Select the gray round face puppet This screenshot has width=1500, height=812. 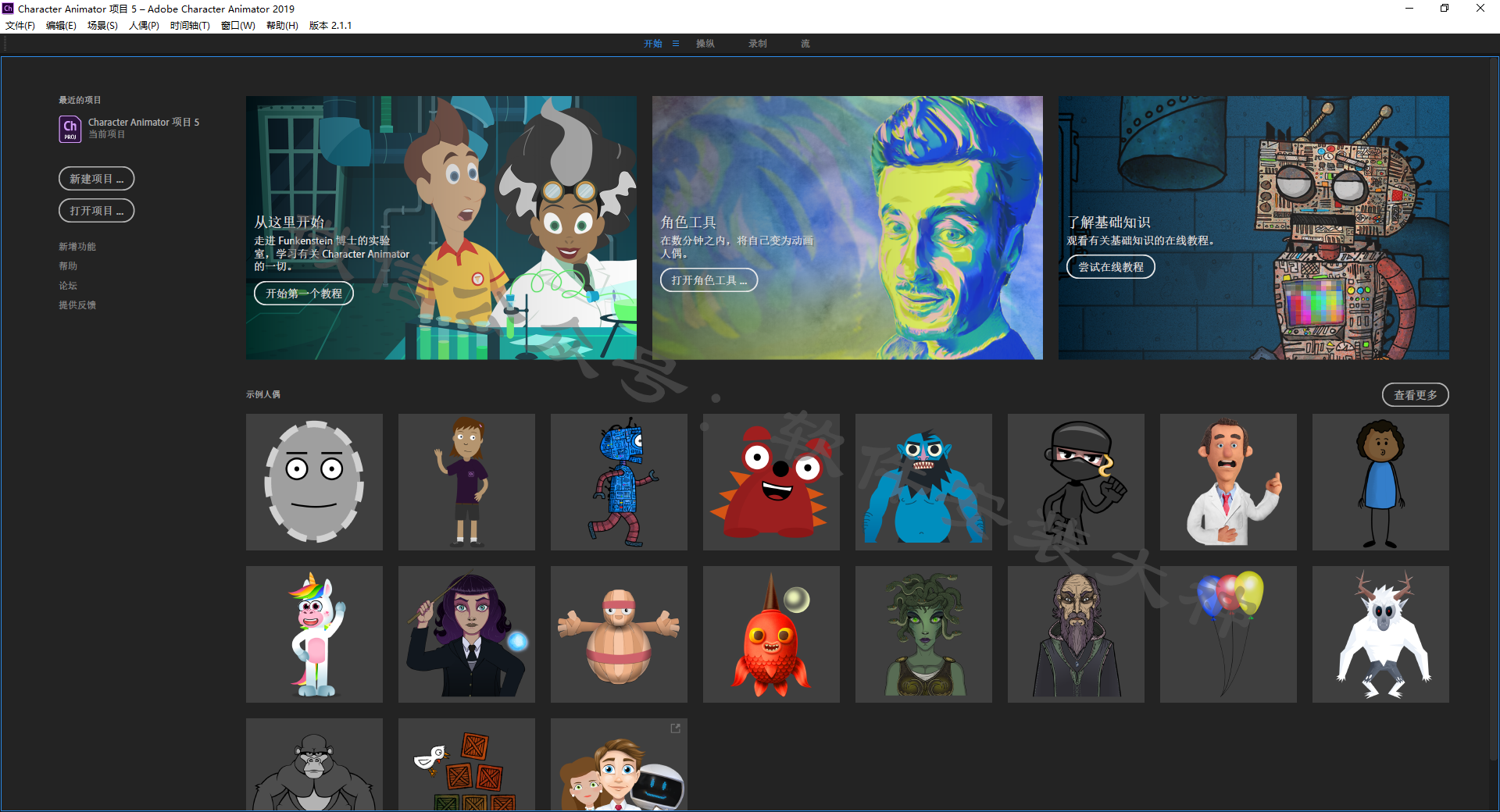click(x=314, y=482)
